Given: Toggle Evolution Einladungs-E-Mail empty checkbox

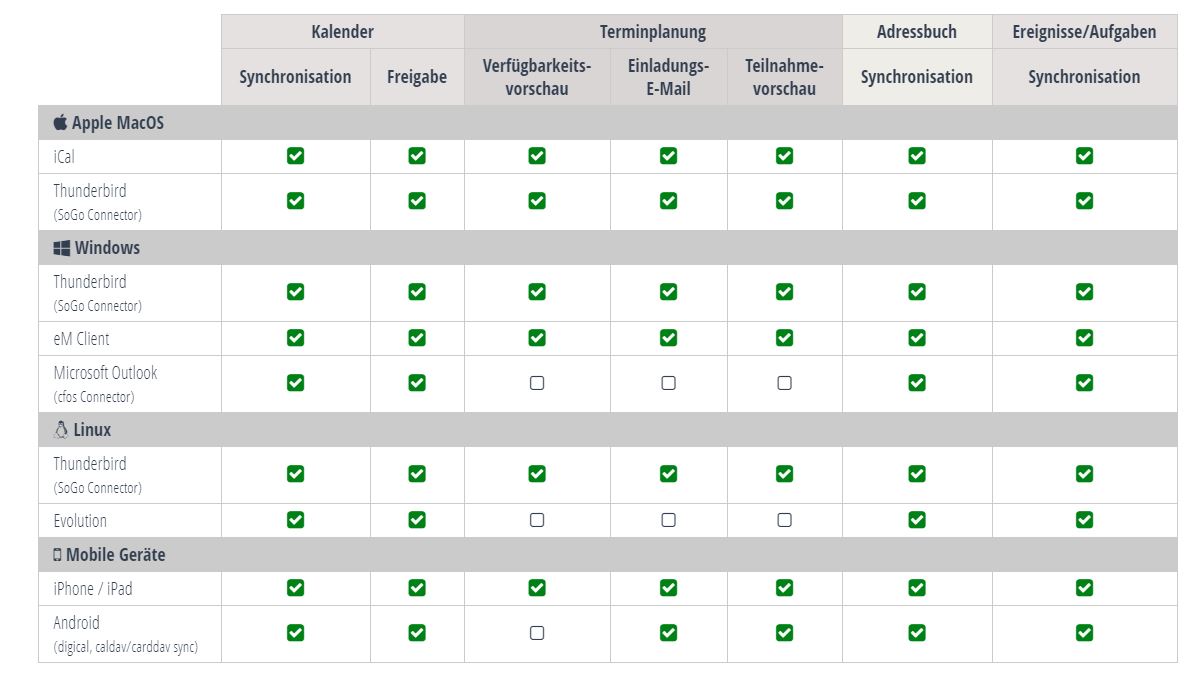Looking at the screenshot, I should [668, 520].
